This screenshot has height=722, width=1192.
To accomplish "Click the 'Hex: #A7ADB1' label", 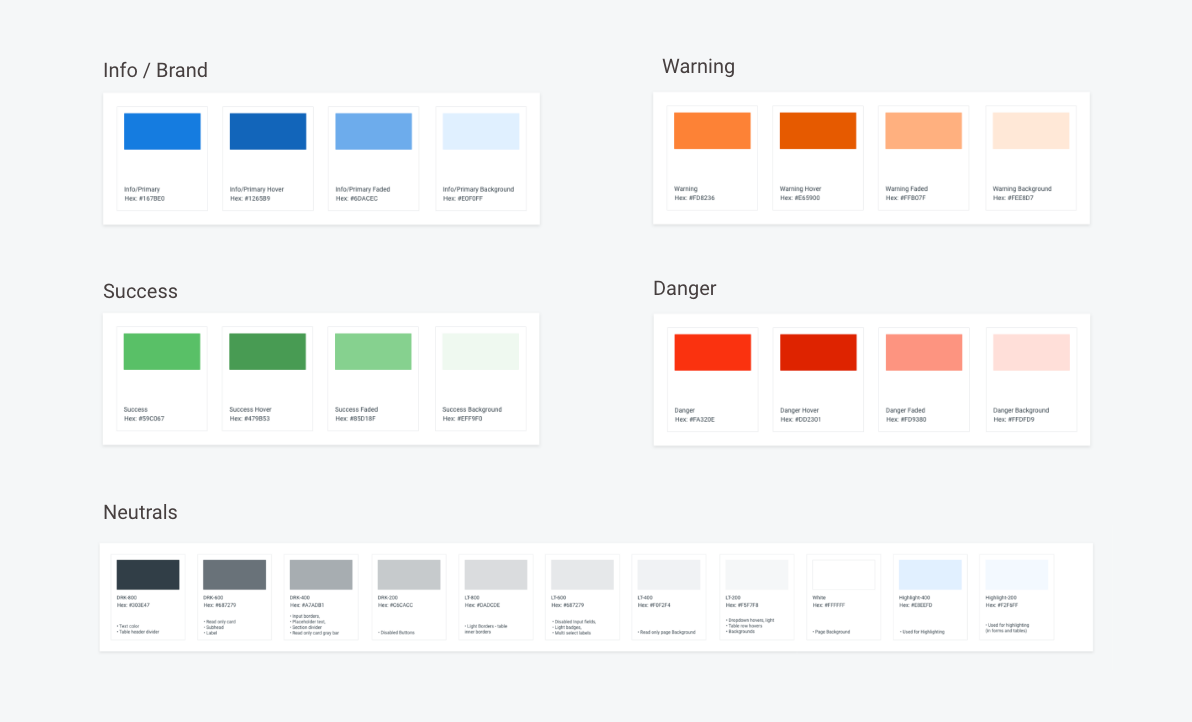I will click(307, 606).
